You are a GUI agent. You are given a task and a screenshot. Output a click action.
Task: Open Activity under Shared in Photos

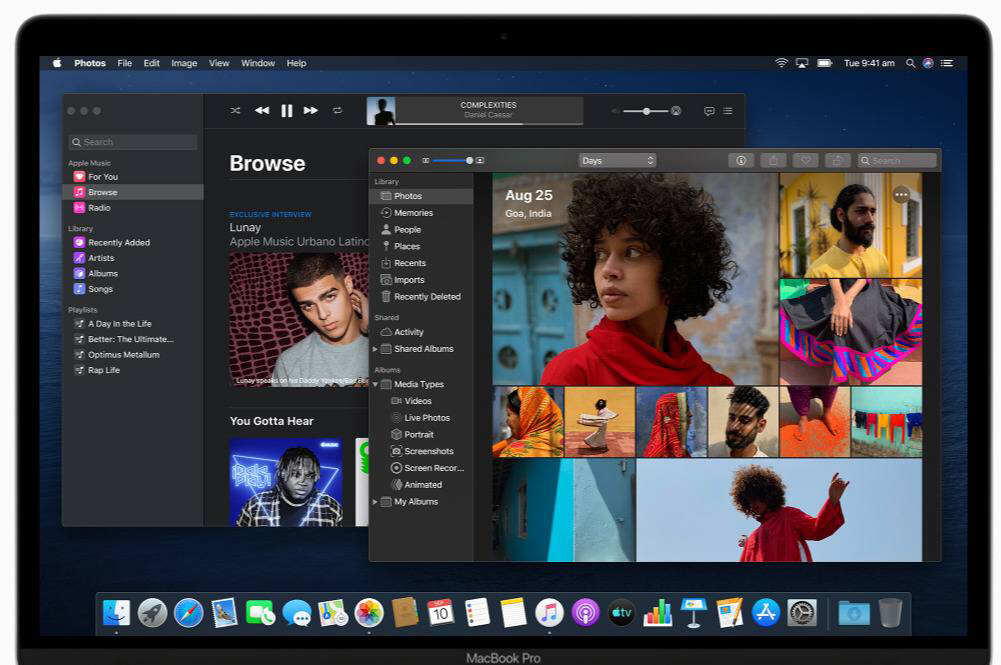coord(422,332)
